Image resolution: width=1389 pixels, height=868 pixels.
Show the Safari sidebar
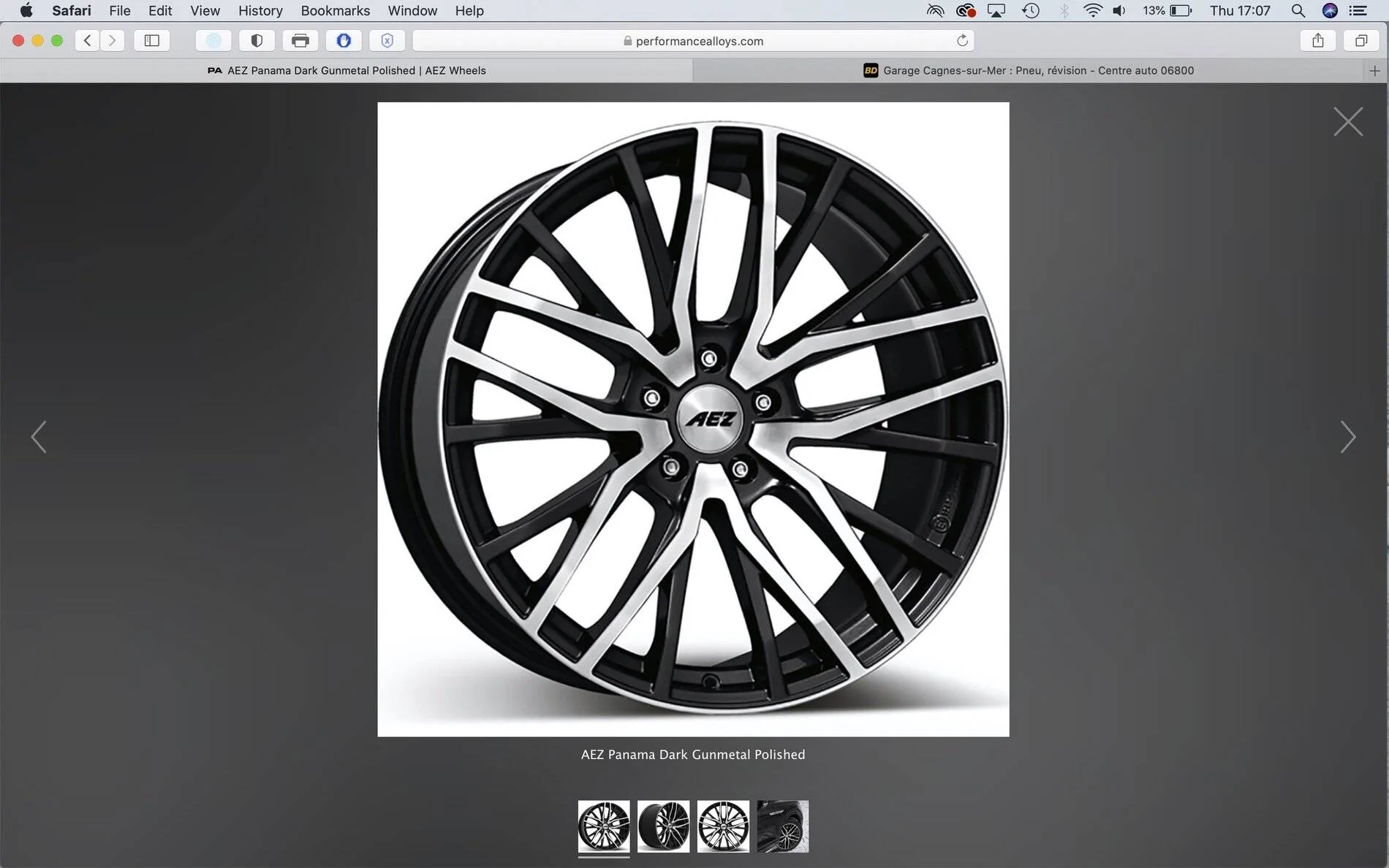point(152,41)
